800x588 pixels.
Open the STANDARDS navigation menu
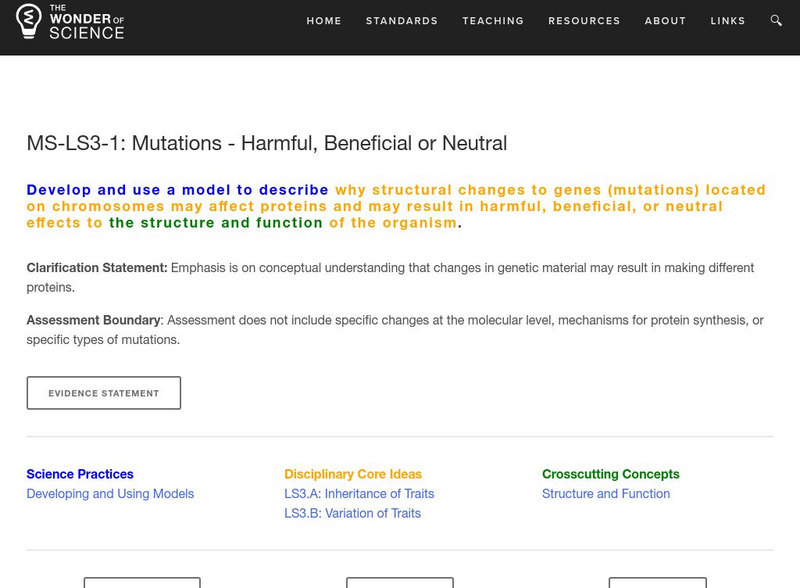(x=401, y=20)
